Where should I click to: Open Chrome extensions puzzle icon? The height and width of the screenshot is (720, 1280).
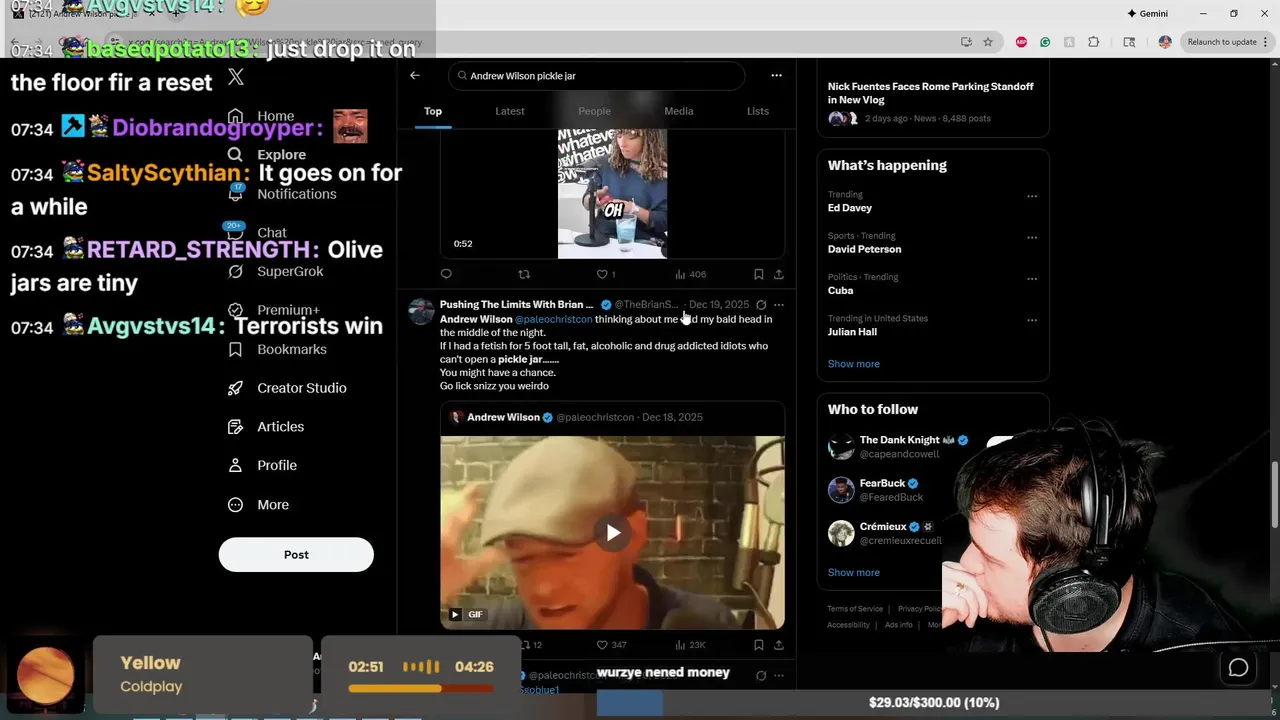(x=1093, y=42)
